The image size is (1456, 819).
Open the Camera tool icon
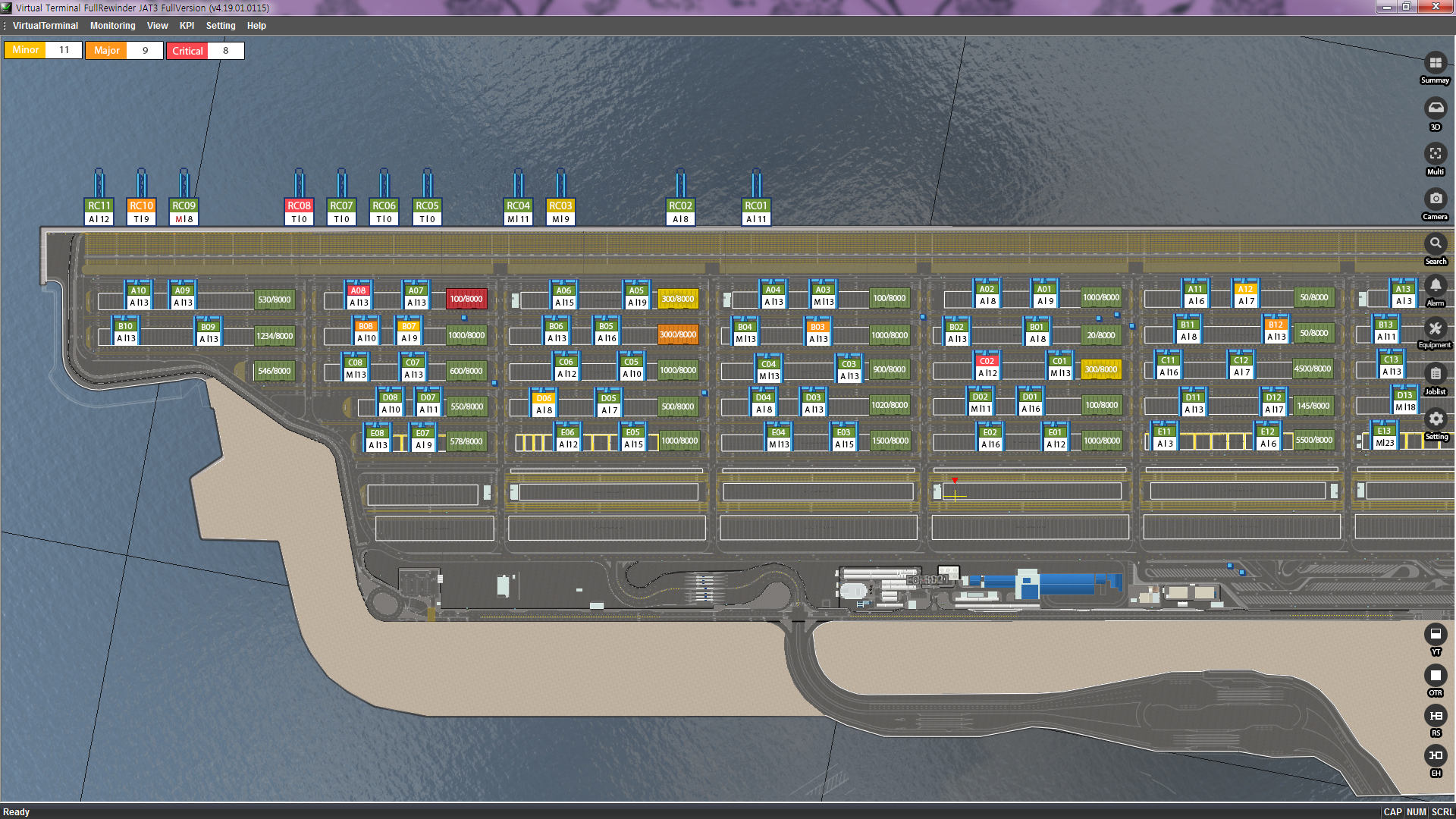[1435, 199]
